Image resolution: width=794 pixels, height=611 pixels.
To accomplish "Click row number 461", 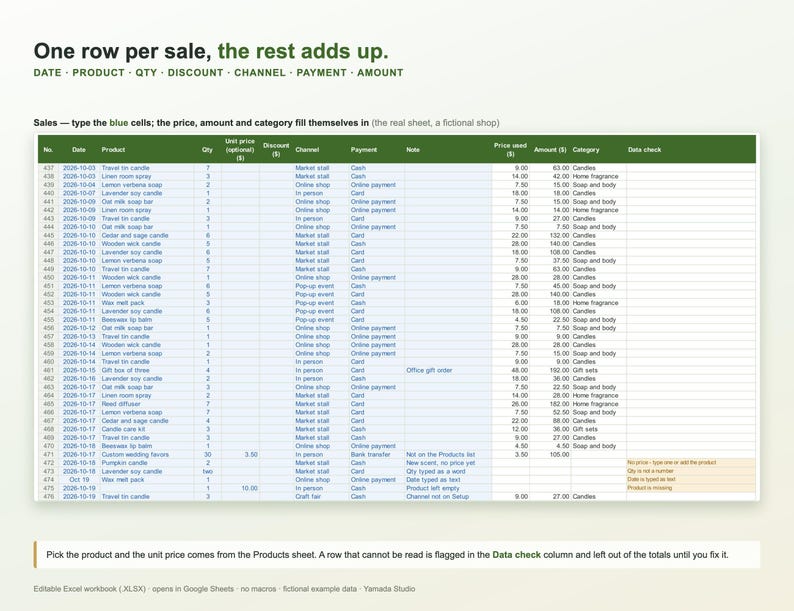I will pyautogui.click(x=49, y=370).
